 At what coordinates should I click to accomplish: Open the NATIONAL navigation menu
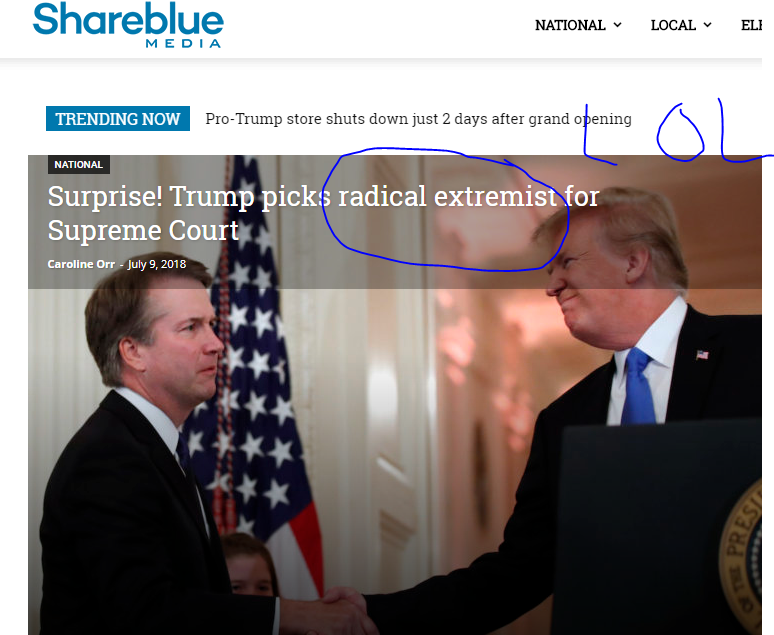(x=578, y=25)
